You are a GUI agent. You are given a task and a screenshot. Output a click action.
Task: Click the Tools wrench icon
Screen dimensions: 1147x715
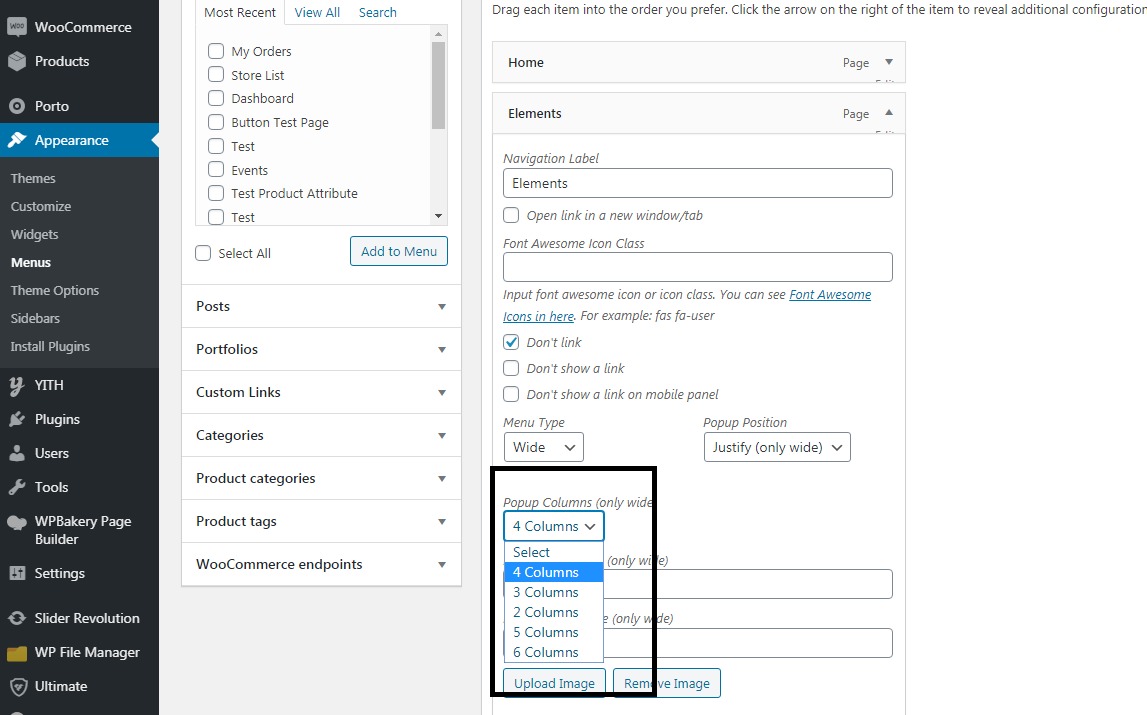[17, 487]
